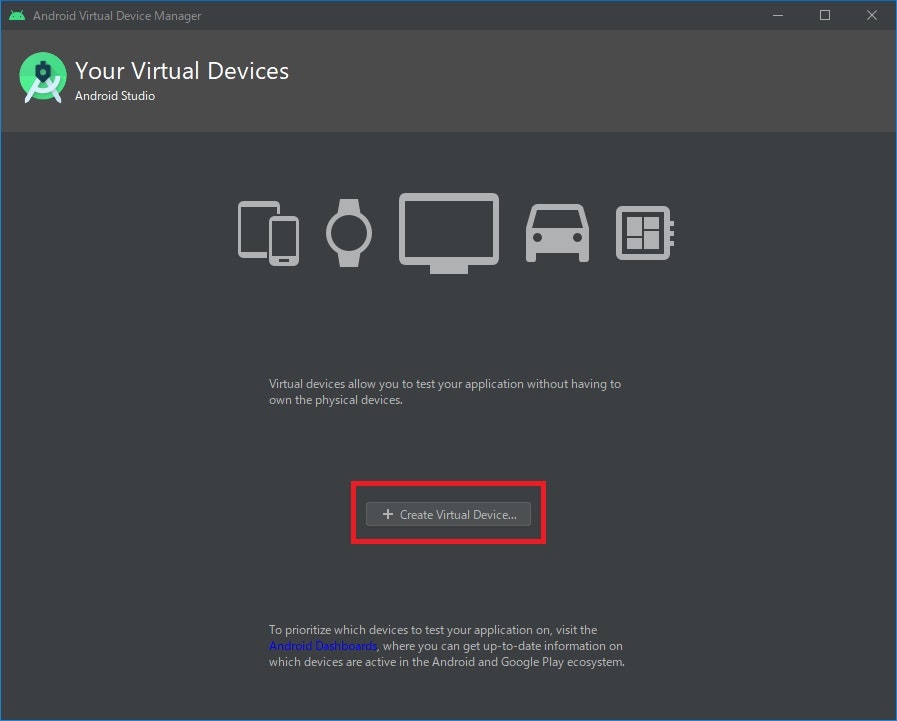Click the 'Your Virtual Devices' heading
Viewport: 897px width, 721px height.
pyautogui.click(x=182, y=71)
